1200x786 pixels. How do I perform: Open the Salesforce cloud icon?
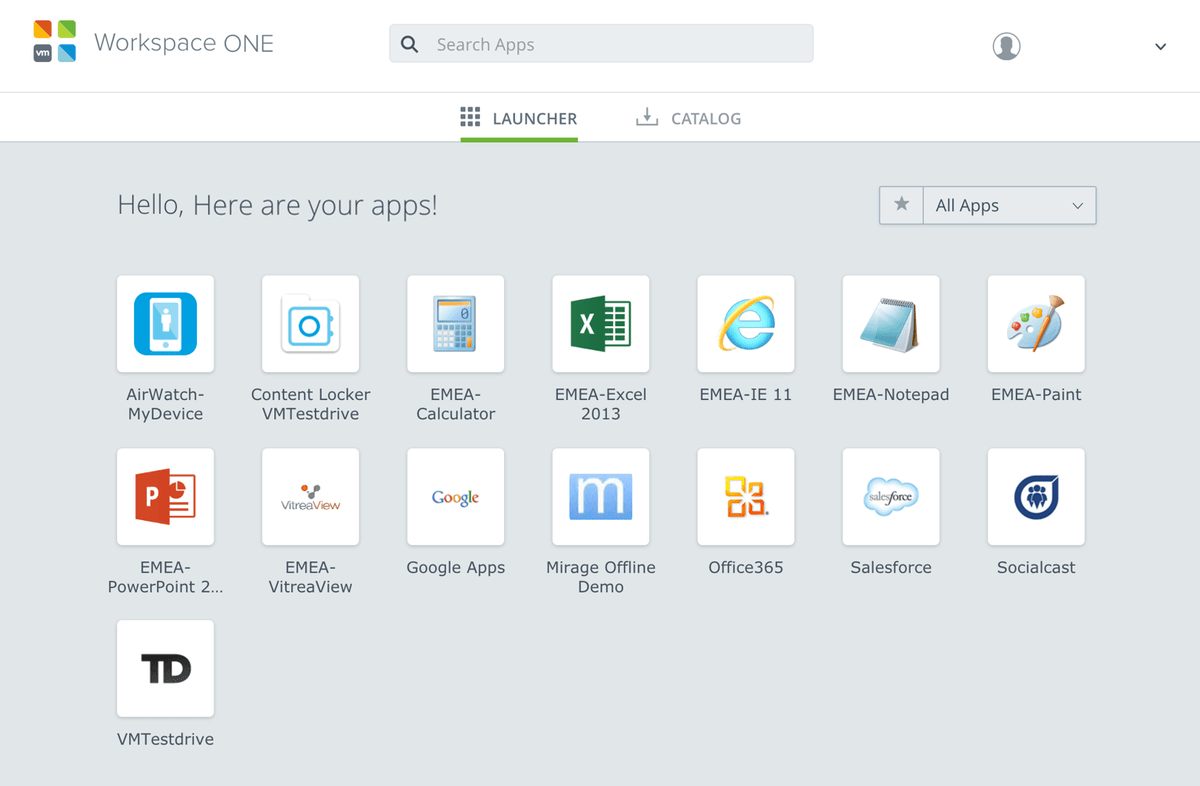(x=890, y=497)
